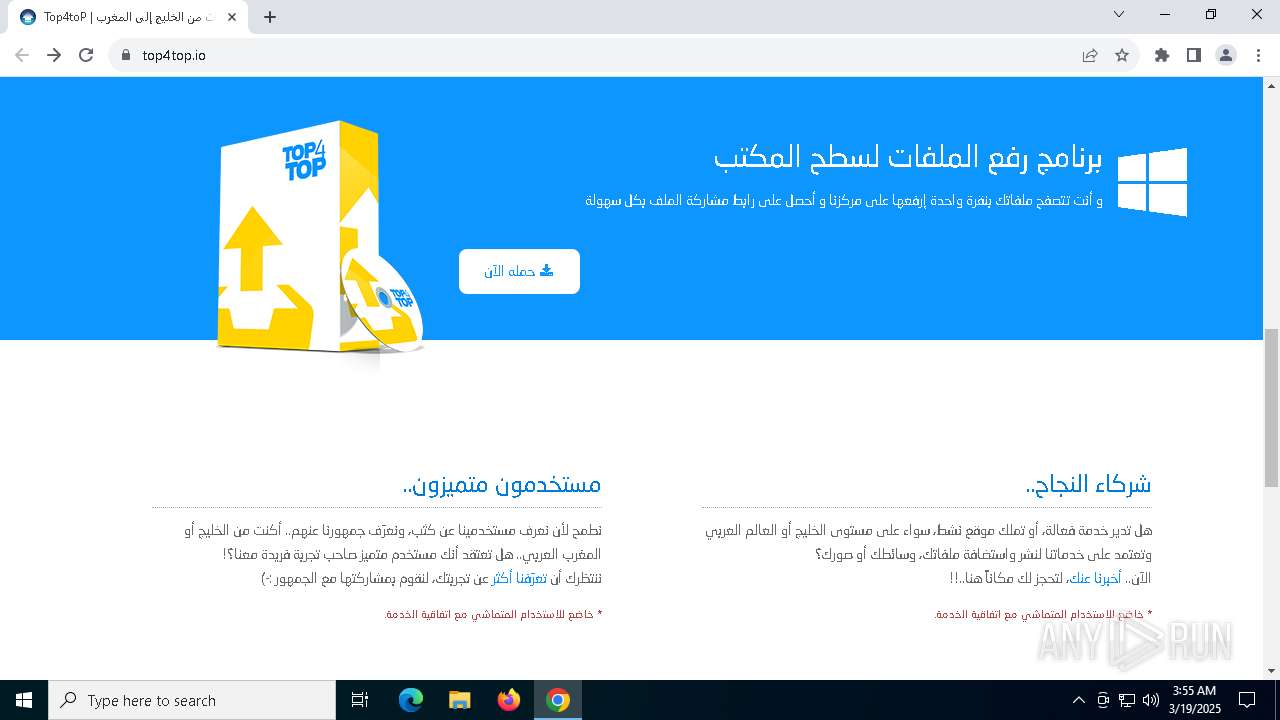The width and height of the screenshot is (1280, 720).
Task: Select Chrome in the taskbar
Action: click(558, 700)
